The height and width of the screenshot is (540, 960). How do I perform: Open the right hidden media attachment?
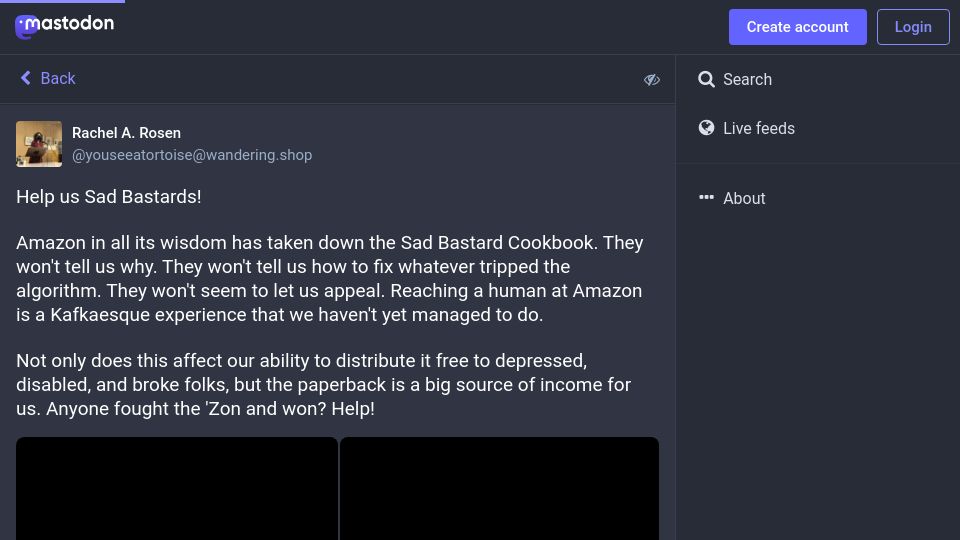tap(500, 489)
